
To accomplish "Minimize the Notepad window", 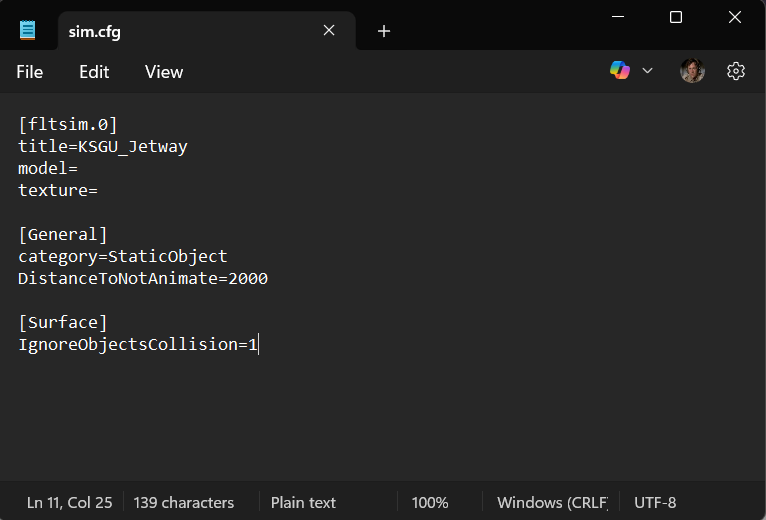I will (618, 17).
